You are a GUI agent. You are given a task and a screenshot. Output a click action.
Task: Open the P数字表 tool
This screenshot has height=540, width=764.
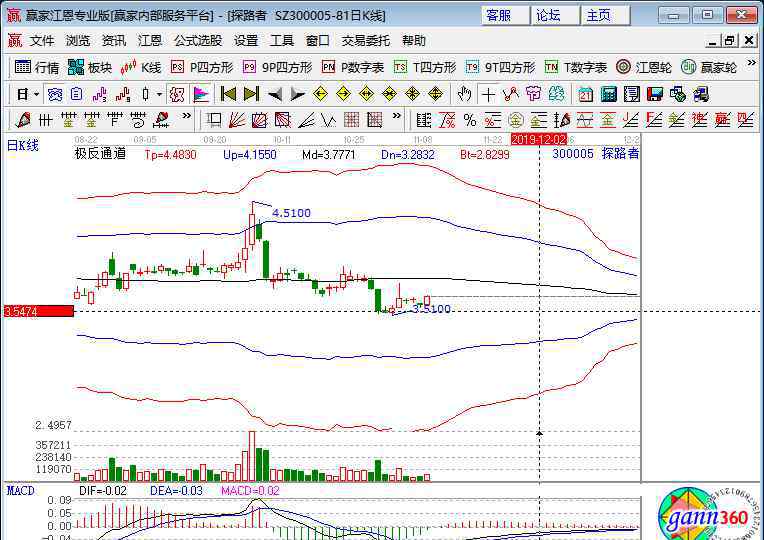(x=353, y=67)
